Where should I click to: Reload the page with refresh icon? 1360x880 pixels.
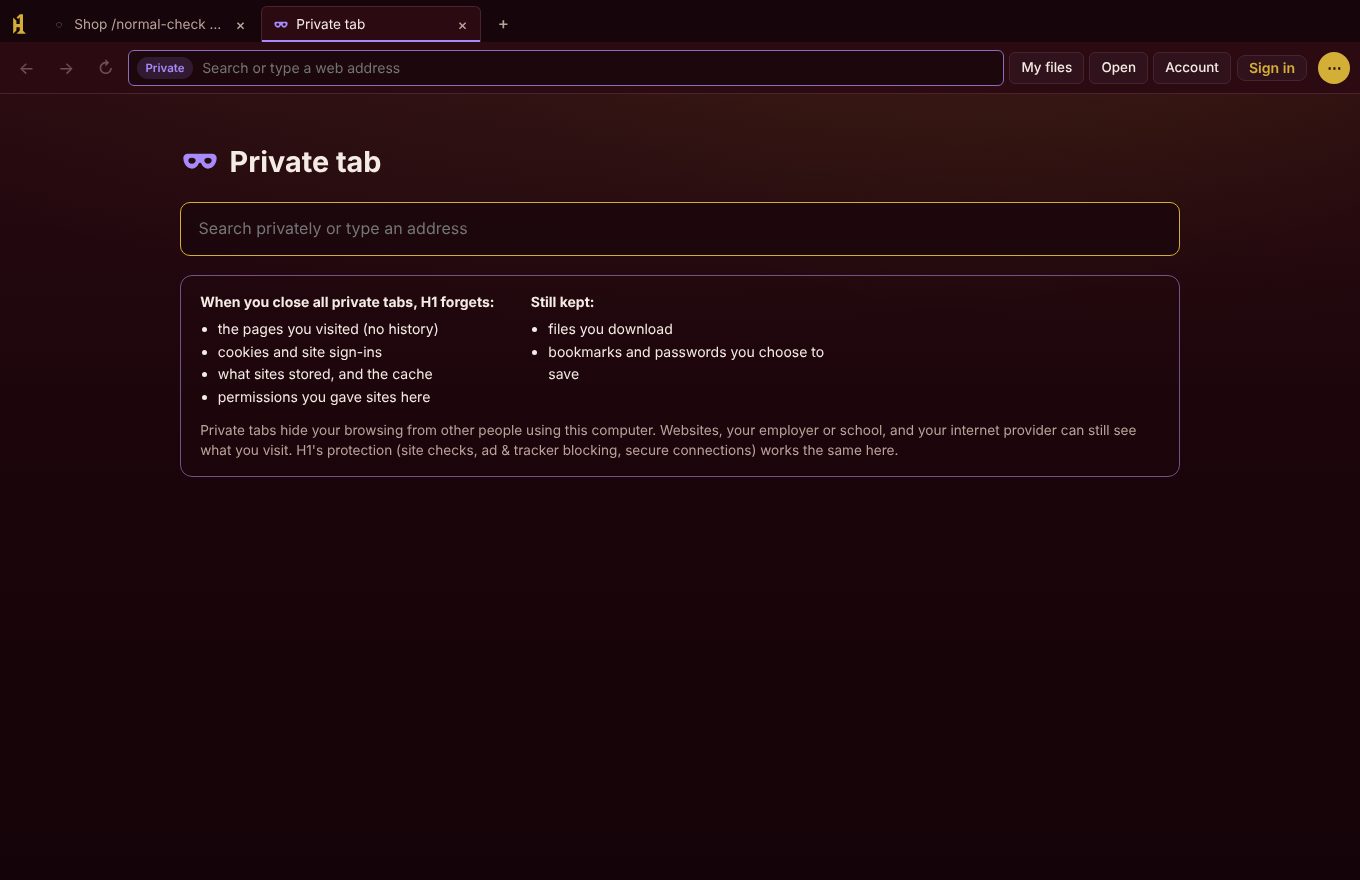coord(105,68)
